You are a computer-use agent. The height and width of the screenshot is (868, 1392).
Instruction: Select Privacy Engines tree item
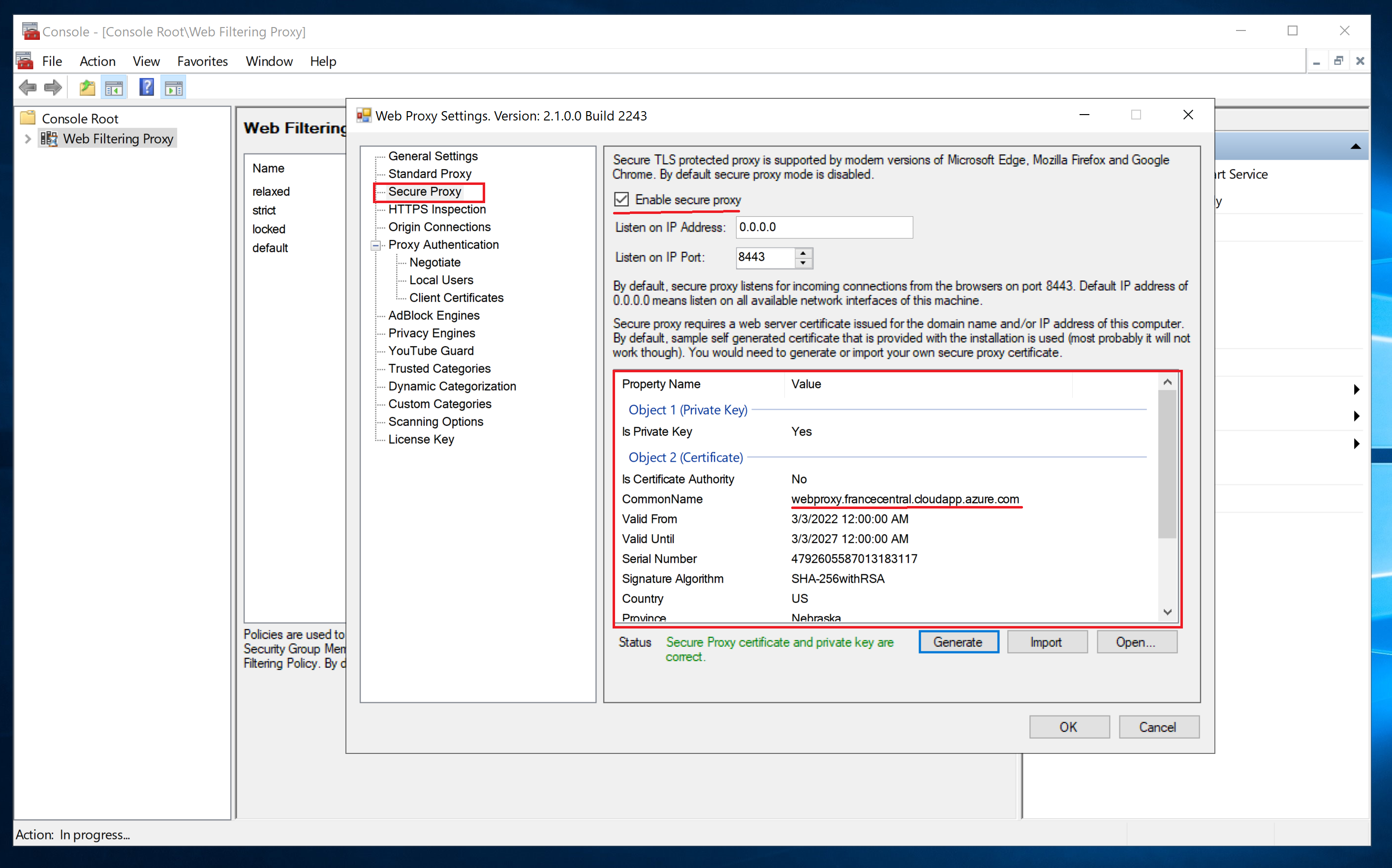click(x=431, y=333)
